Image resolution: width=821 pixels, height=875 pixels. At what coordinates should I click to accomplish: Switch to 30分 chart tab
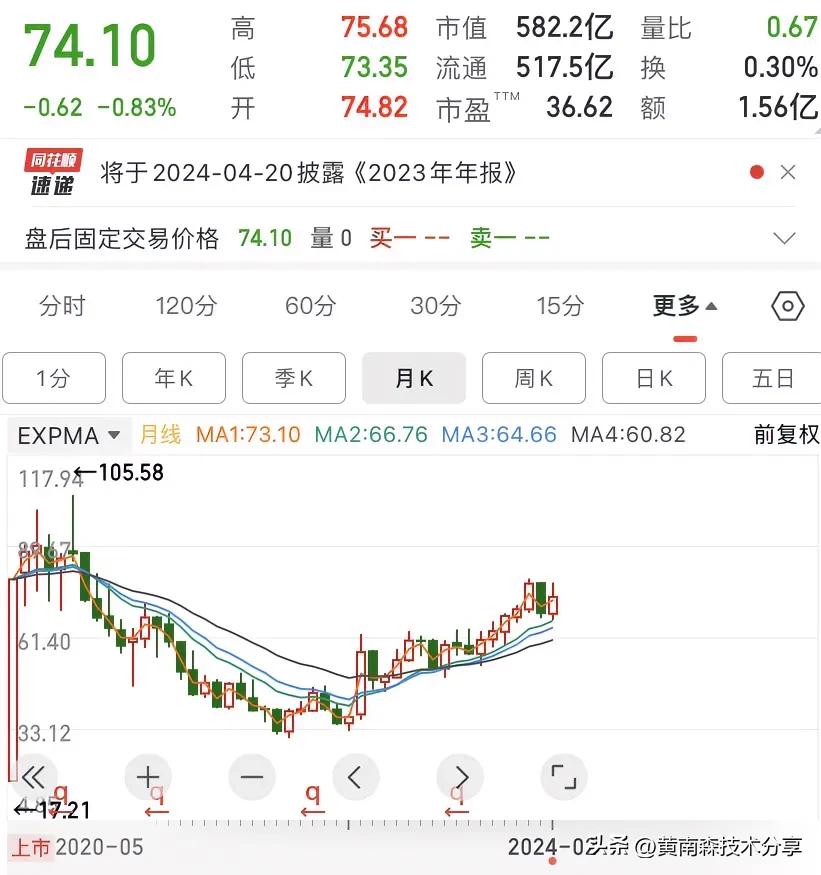click(x=435, y=306)
